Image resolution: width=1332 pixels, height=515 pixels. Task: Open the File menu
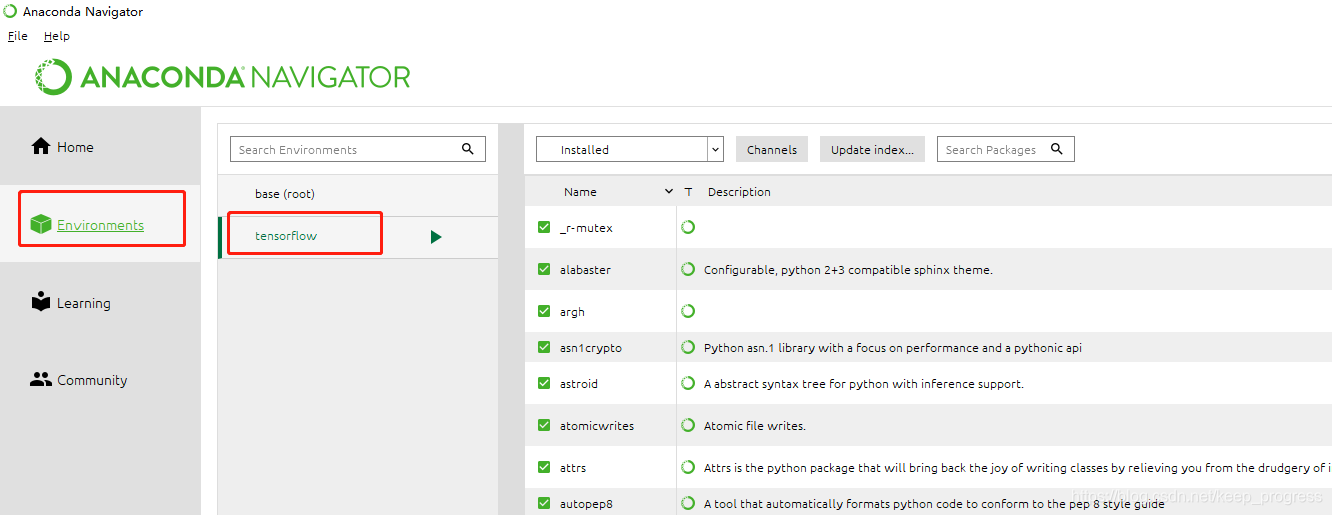coord(18,36)
